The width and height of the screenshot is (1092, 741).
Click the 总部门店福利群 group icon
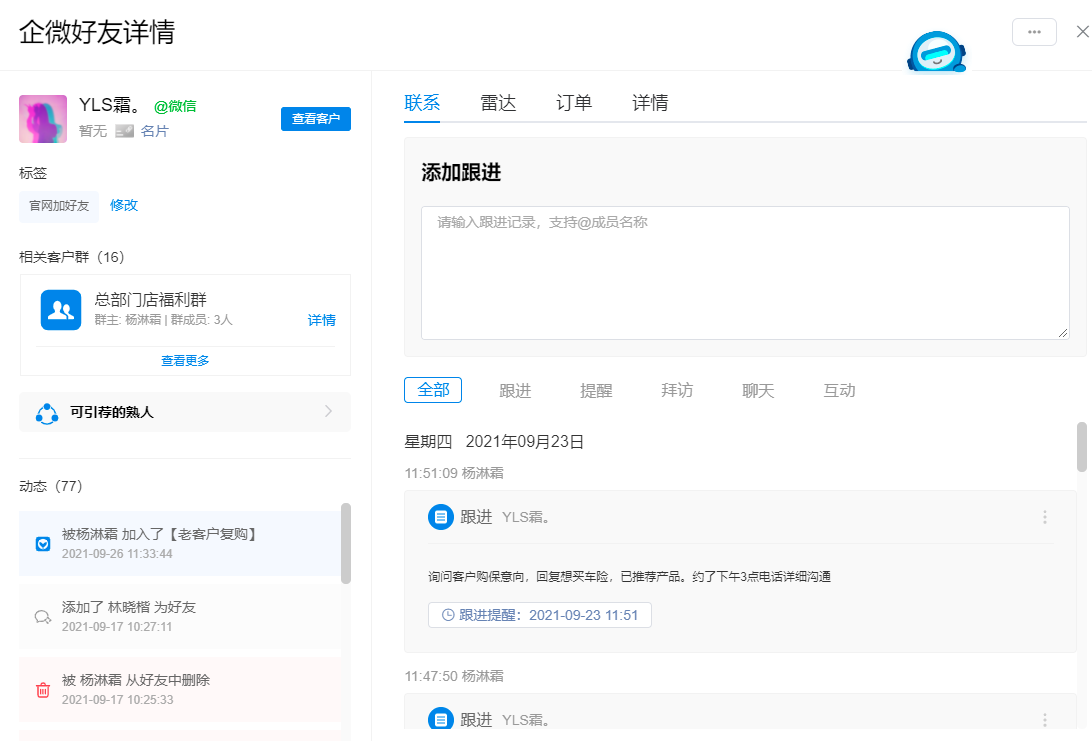point(61,310)
